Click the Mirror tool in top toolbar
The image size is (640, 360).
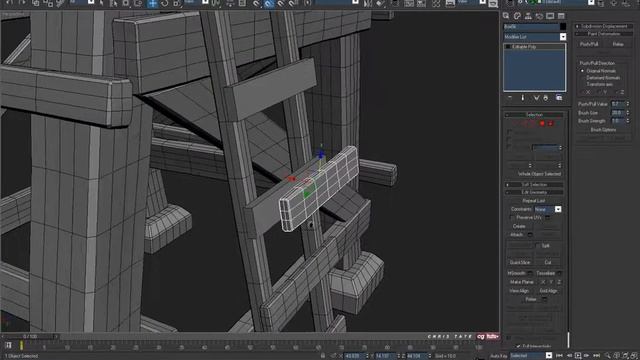pos(367,4)
